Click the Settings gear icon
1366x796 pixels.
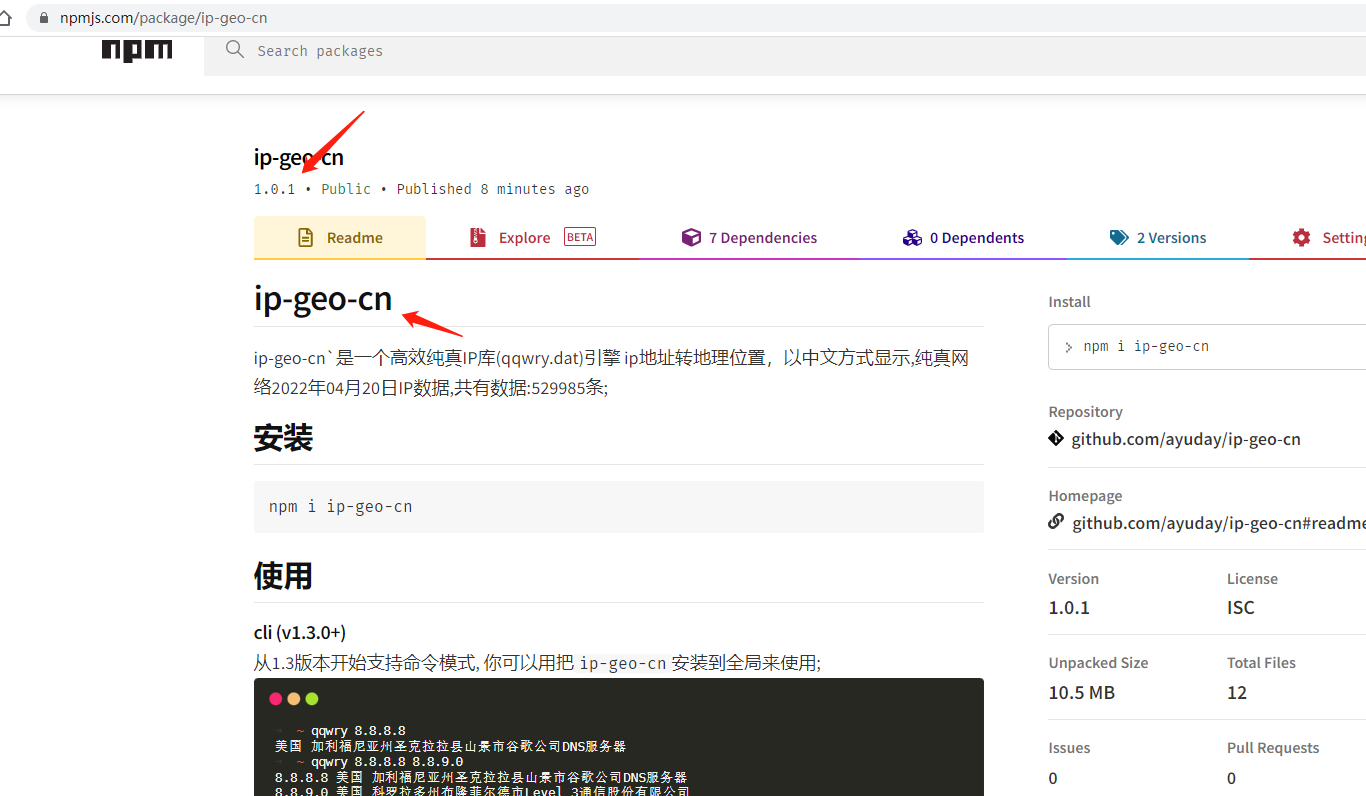1301,238
